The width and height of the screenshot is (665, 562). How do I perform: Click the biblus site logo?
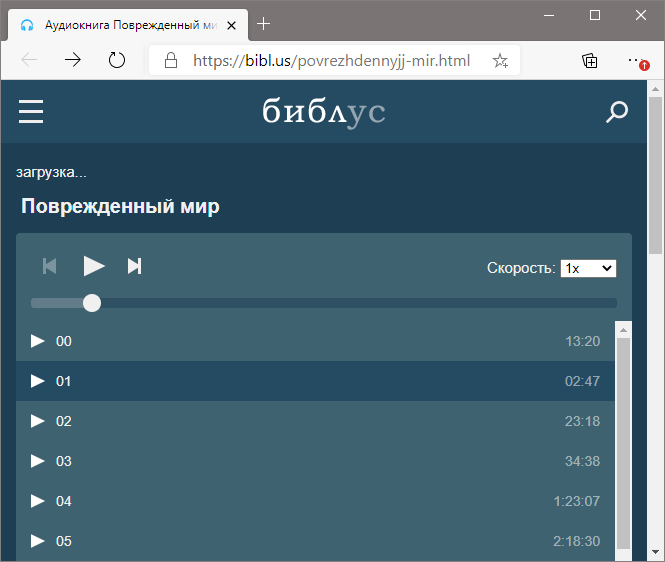[324, 112]
